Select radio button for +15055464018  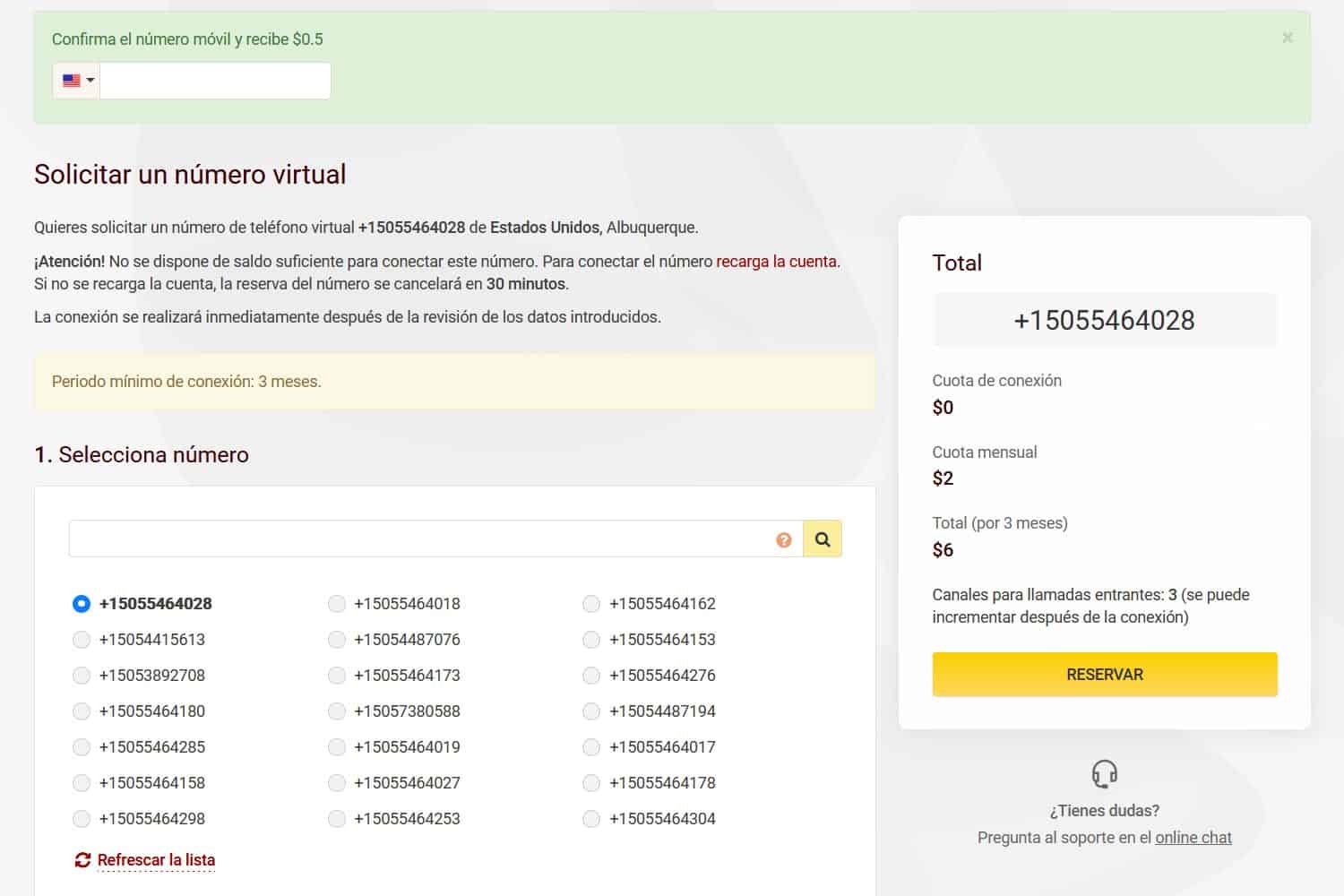[337, 604]
